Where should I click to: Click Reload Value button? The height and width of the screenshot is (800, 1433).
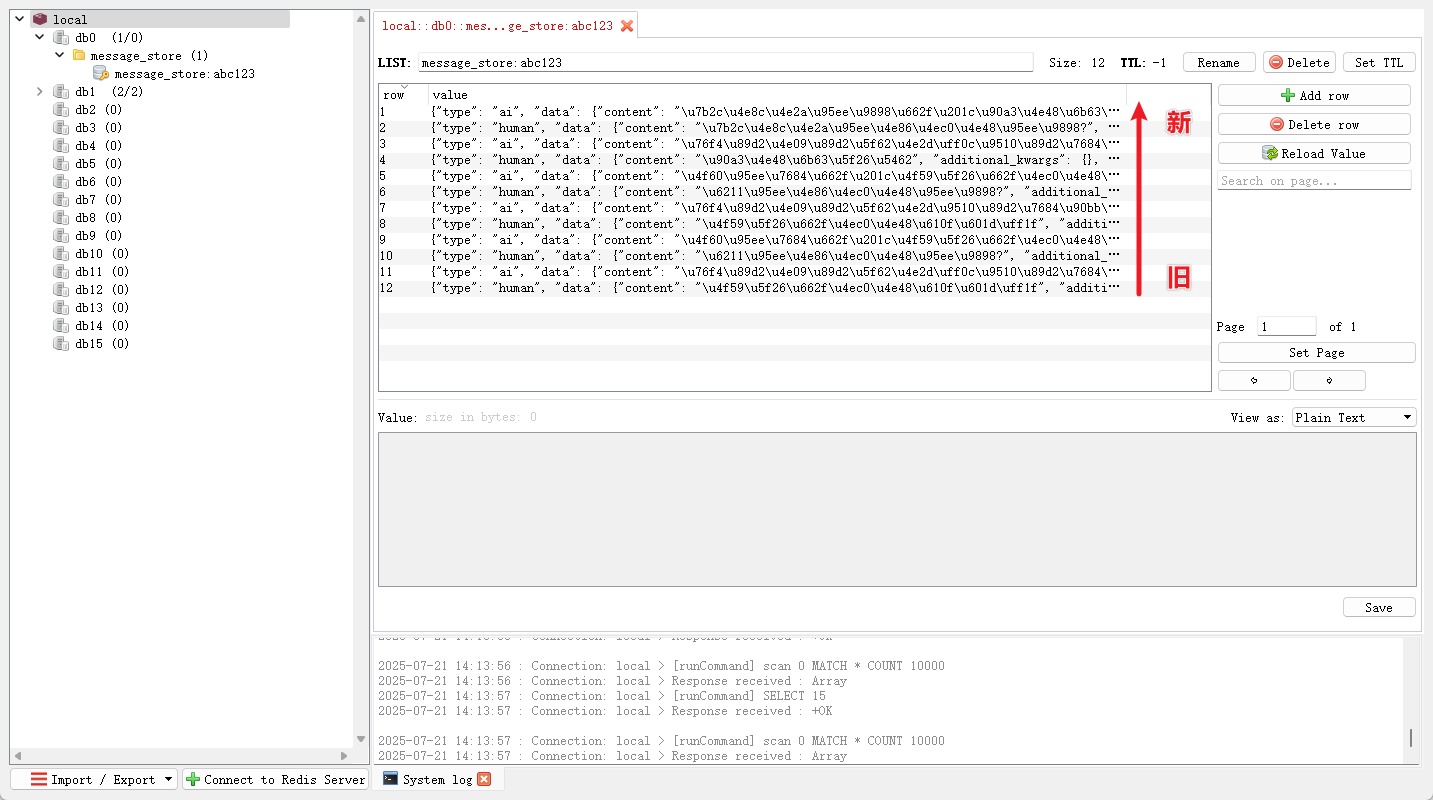(x=1314, y=153)
